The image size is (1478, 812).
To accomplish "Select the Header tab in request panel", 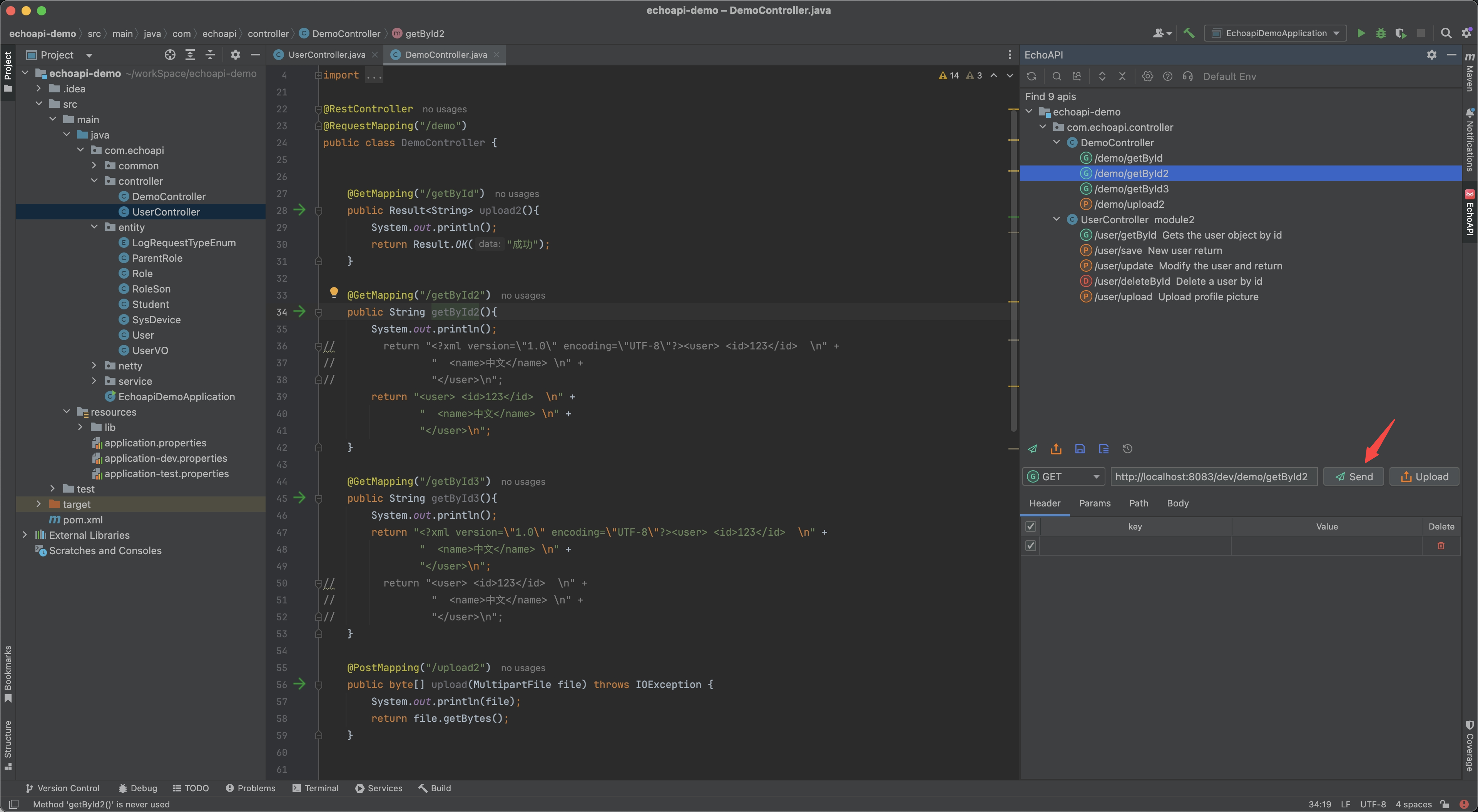I will pos(1044,502).
